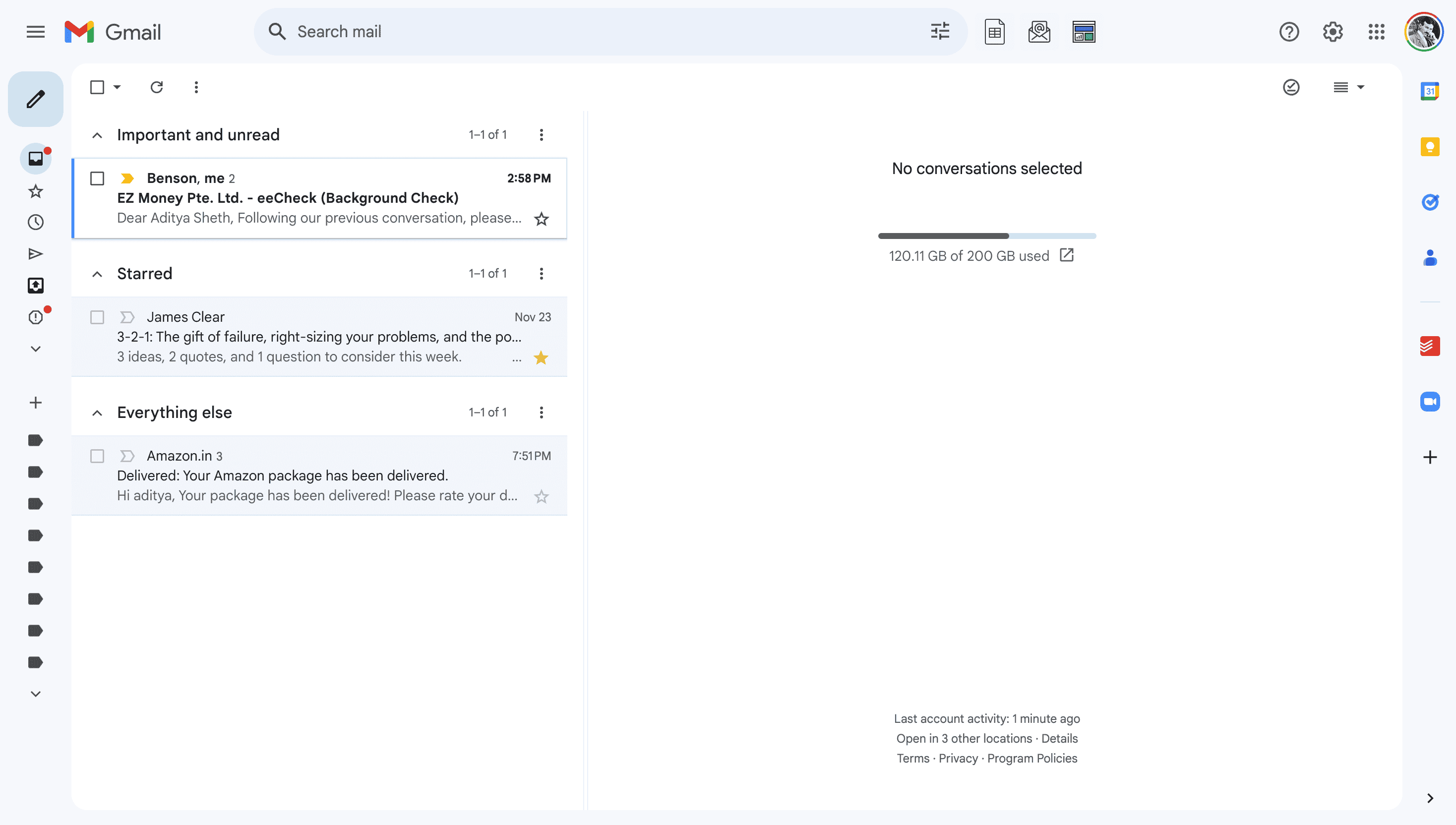1456x825 pixels.
Task: Open the Snoozed folder clock icon
Action: pos(35,222)
